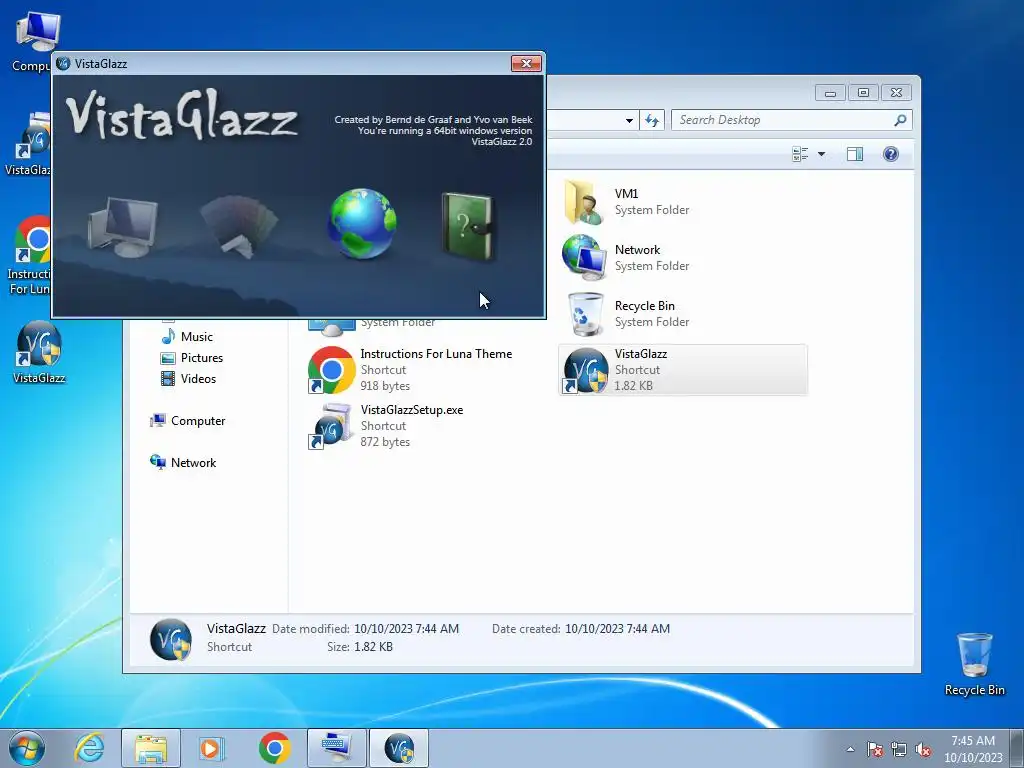1024x768 pixels.
Task: Click the Action Center flag tray icon
Action: pyautogui.click(x=875, y=749)
